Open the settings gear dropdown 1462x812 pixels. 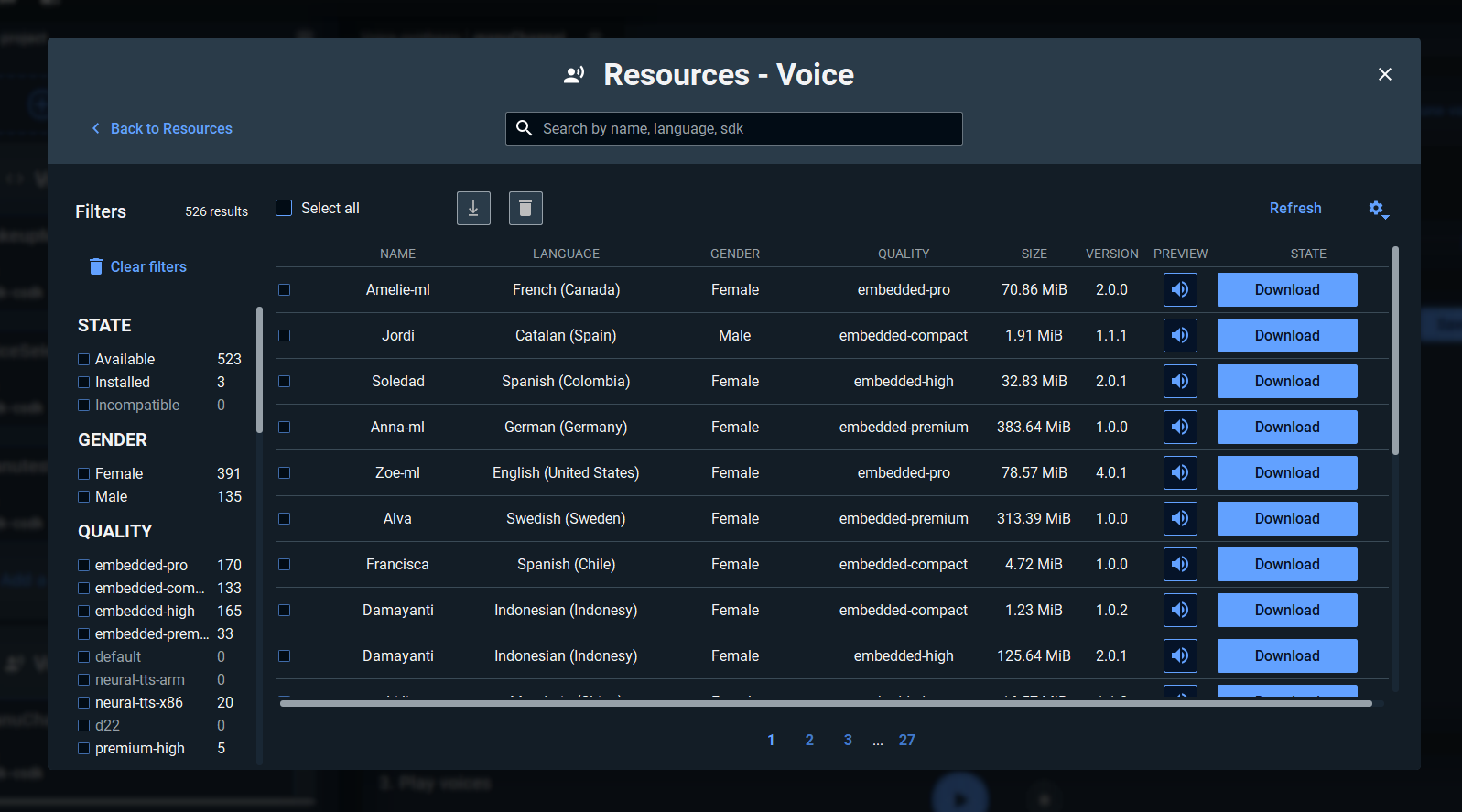(1377, 209)
